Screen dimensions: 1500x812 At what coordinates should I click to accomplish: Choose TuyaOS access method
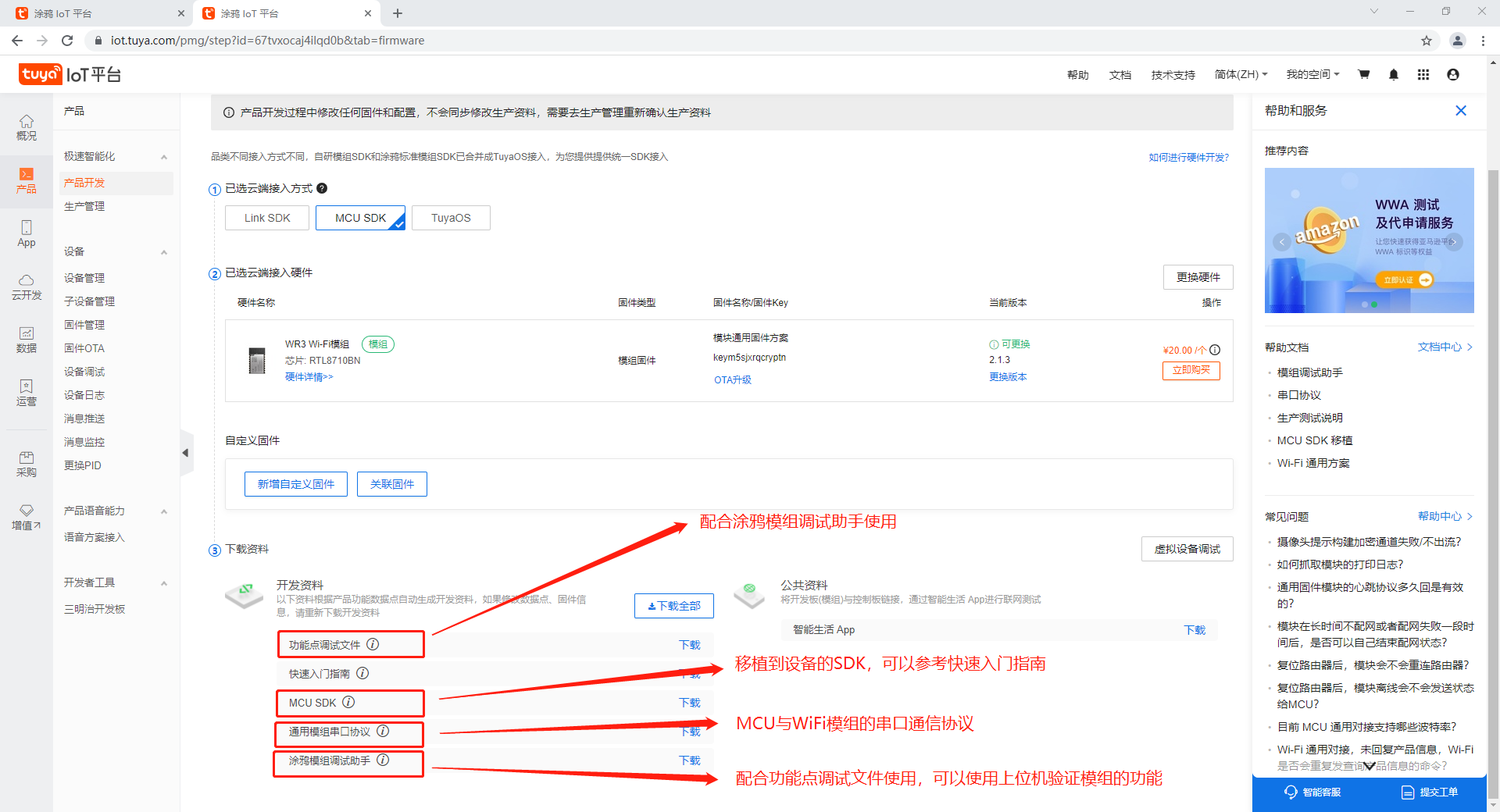[451, 218]
